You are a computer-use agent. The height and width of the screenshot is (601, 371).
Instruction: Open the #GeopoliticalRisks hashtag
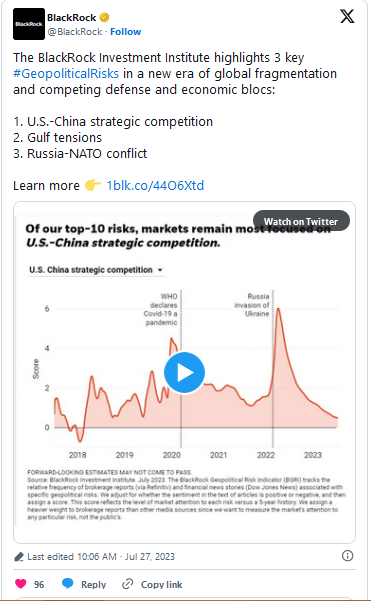66,74
